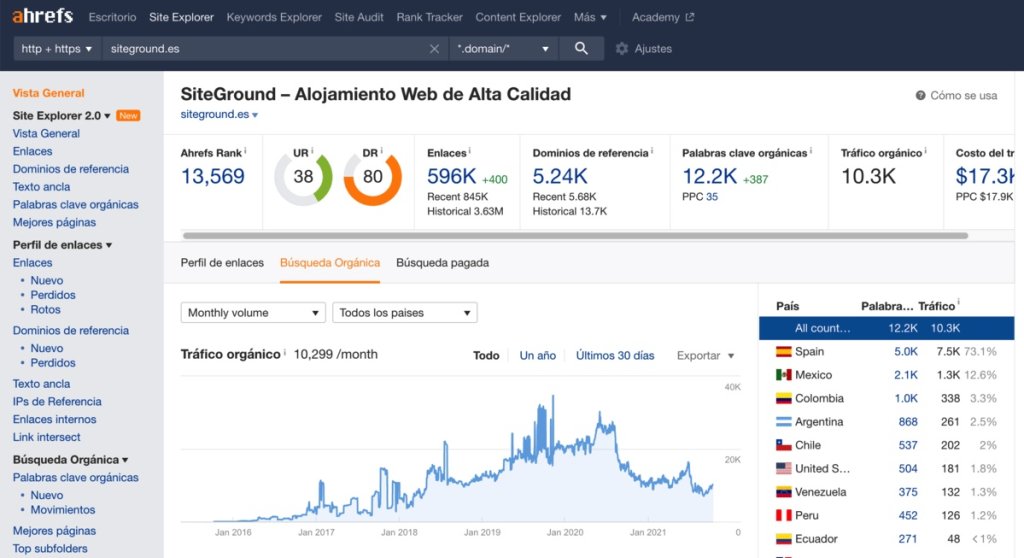Collapse the Búsqueda Orgánica sidebar section
Viewport: 1024px width, 558px height.
(71, 460)
